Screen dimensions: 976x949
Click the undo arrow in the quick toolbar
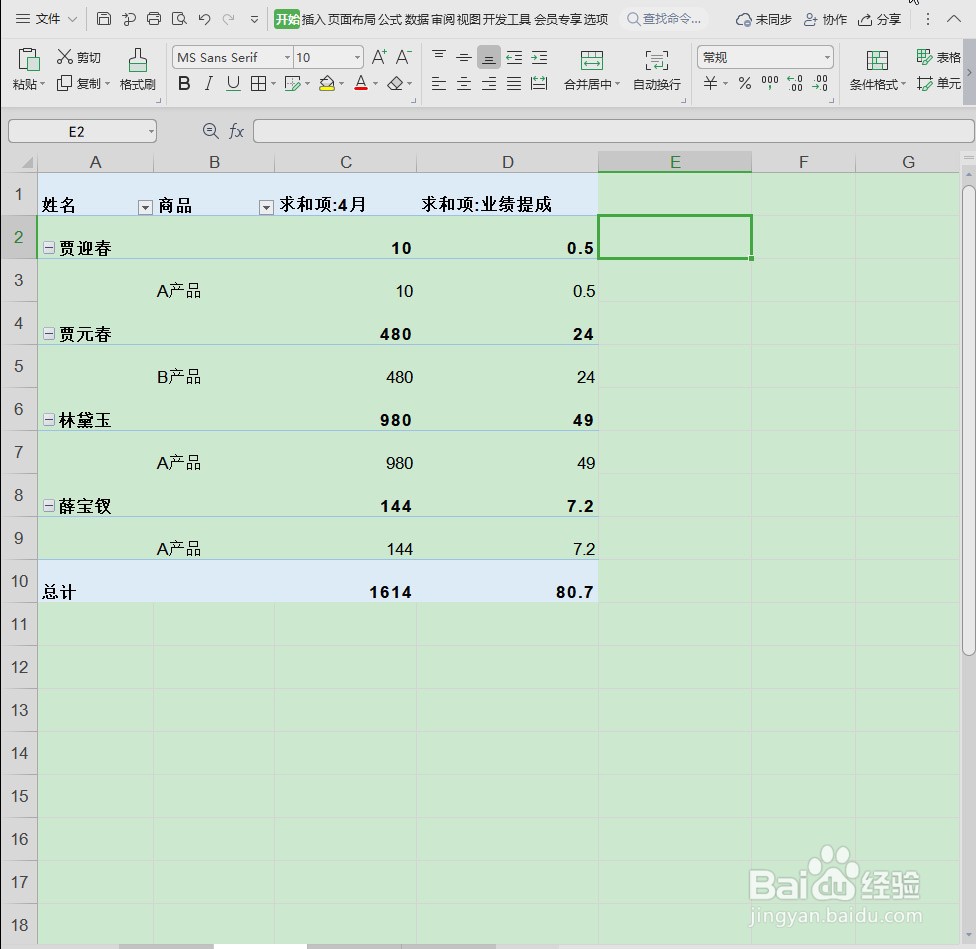coord(206,18)
